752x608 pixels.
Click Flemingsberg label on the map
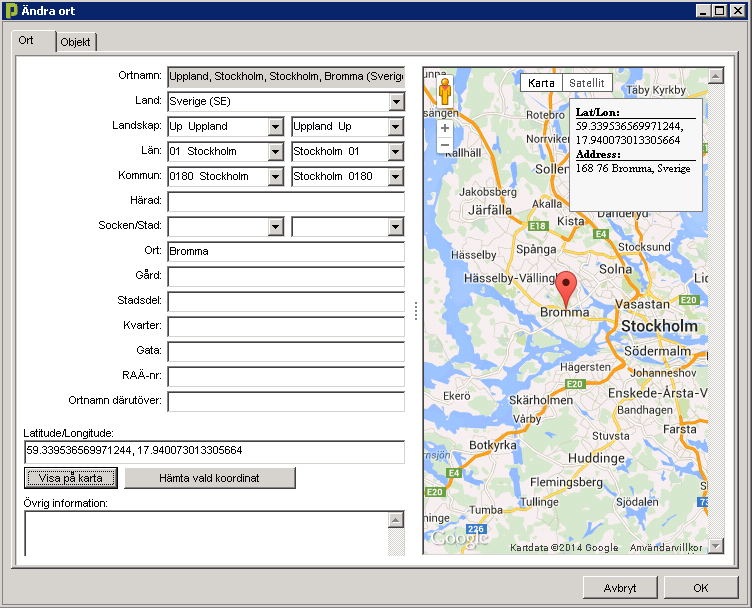566,482
